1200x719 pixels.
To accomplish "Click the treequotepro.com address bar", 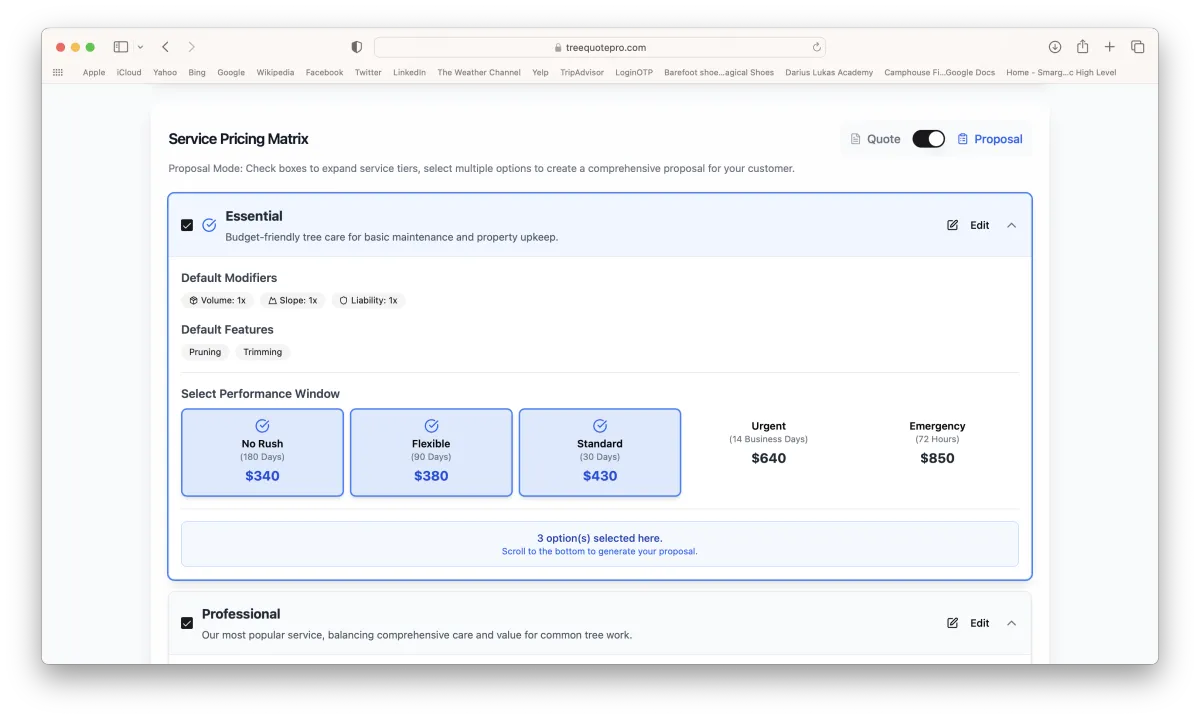I will point(600,47).
